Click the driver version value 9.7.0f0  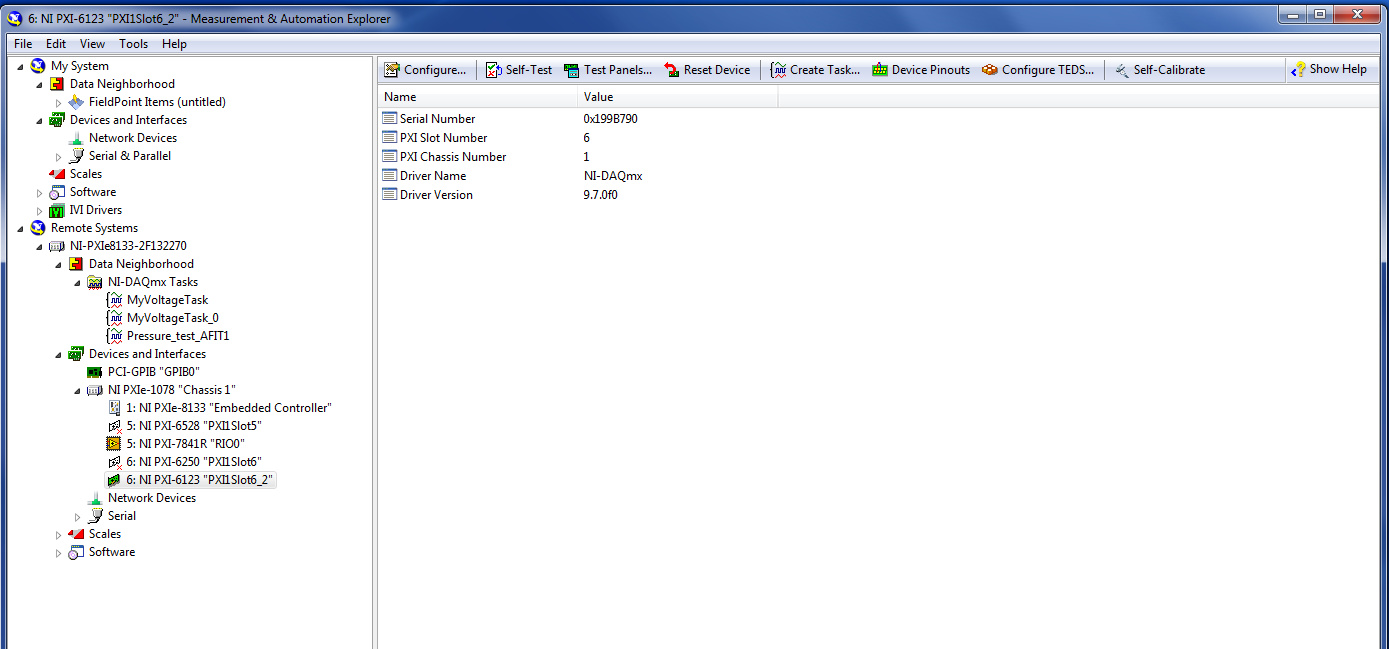(601, 195)
